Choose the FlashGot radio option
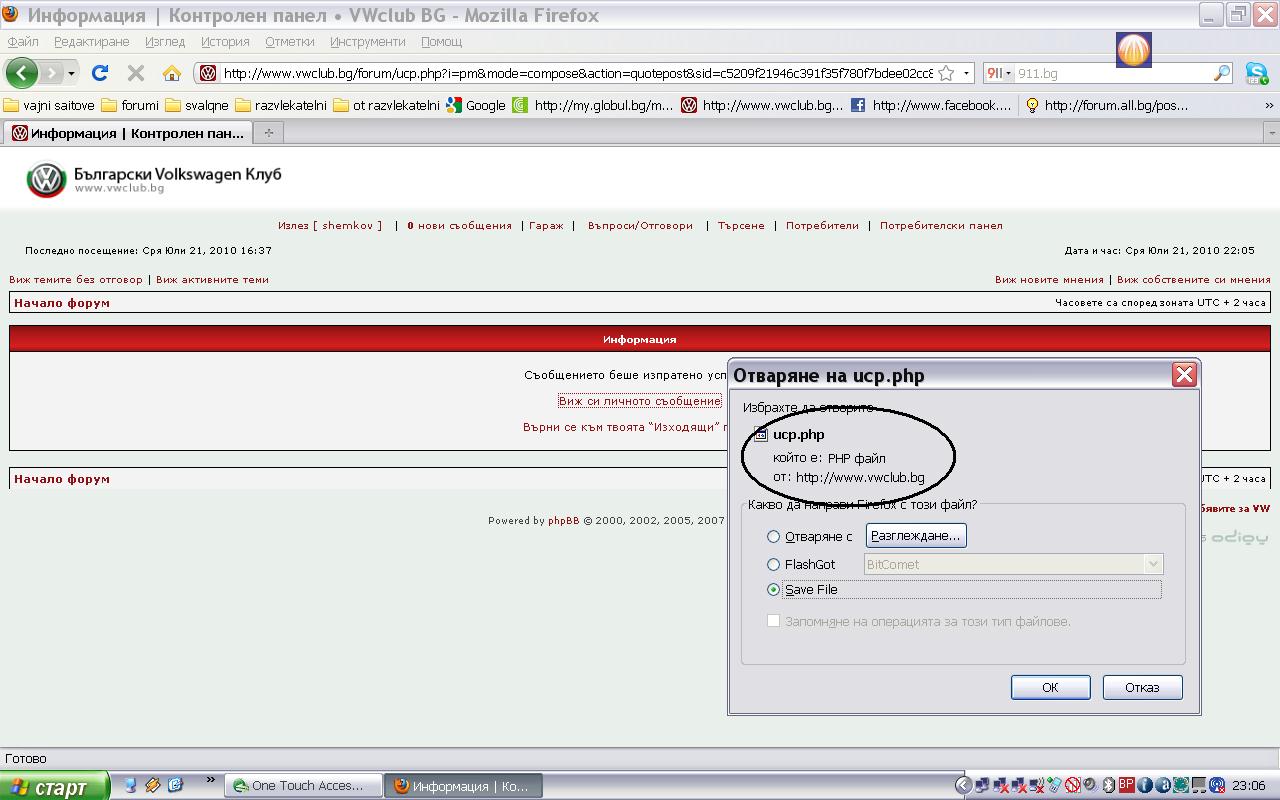Screen dimensions: 1280x800 [773, 565]
